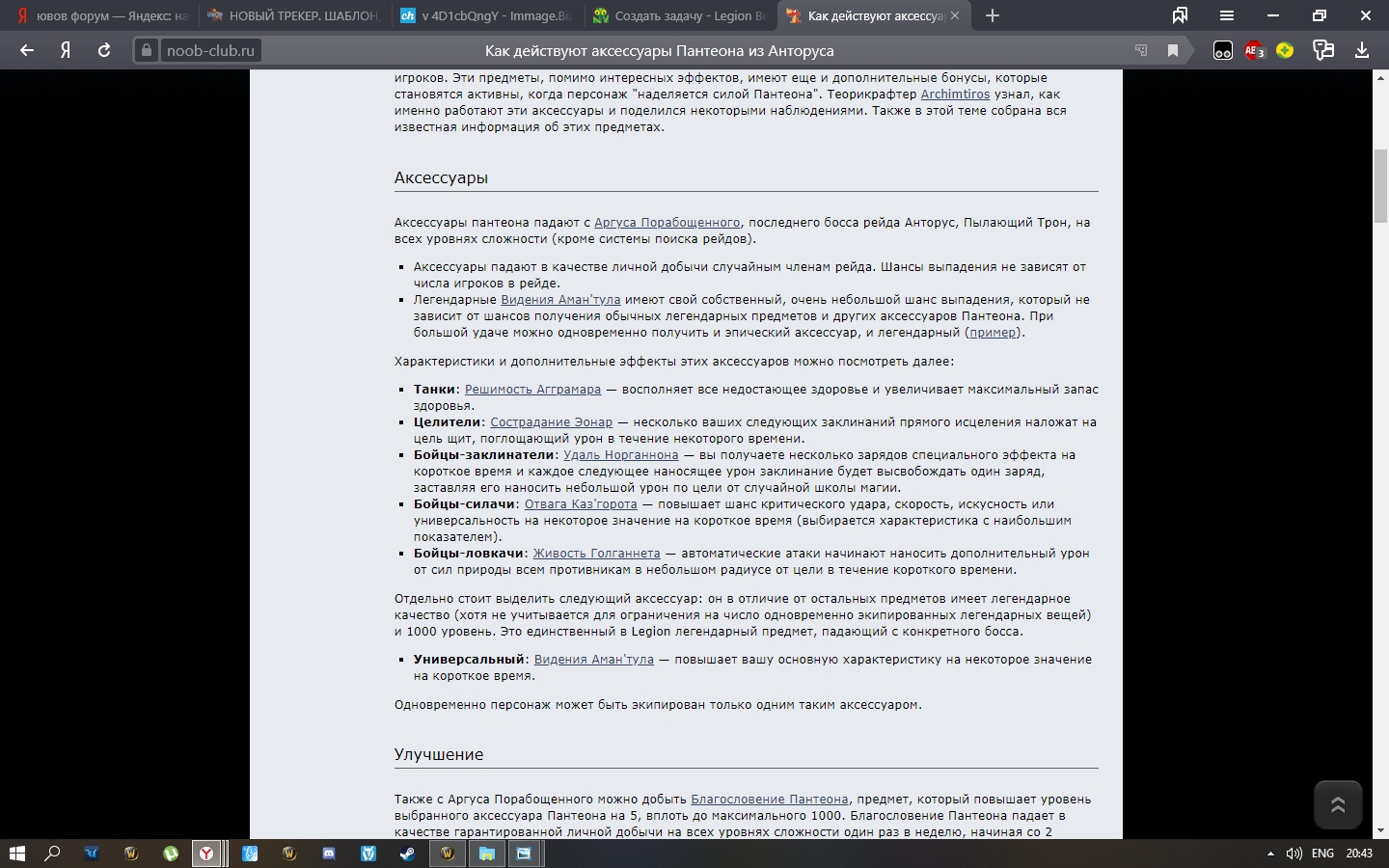Follow the 'Благословение Пантеона' link
The height and width of the screenshot is (868, 1389).
point(769,800)
